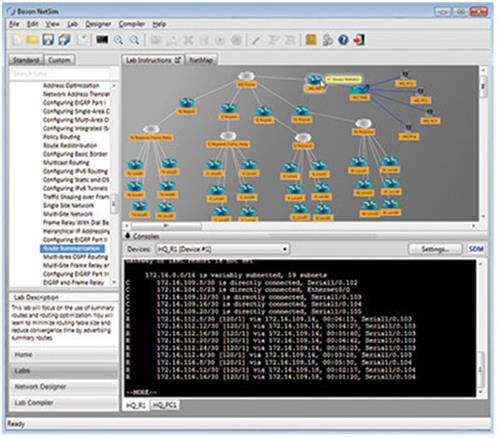Viewport: 500px width, 438px height.
Task: Select the Address Optimization lab
Action: tap(71, 85)
